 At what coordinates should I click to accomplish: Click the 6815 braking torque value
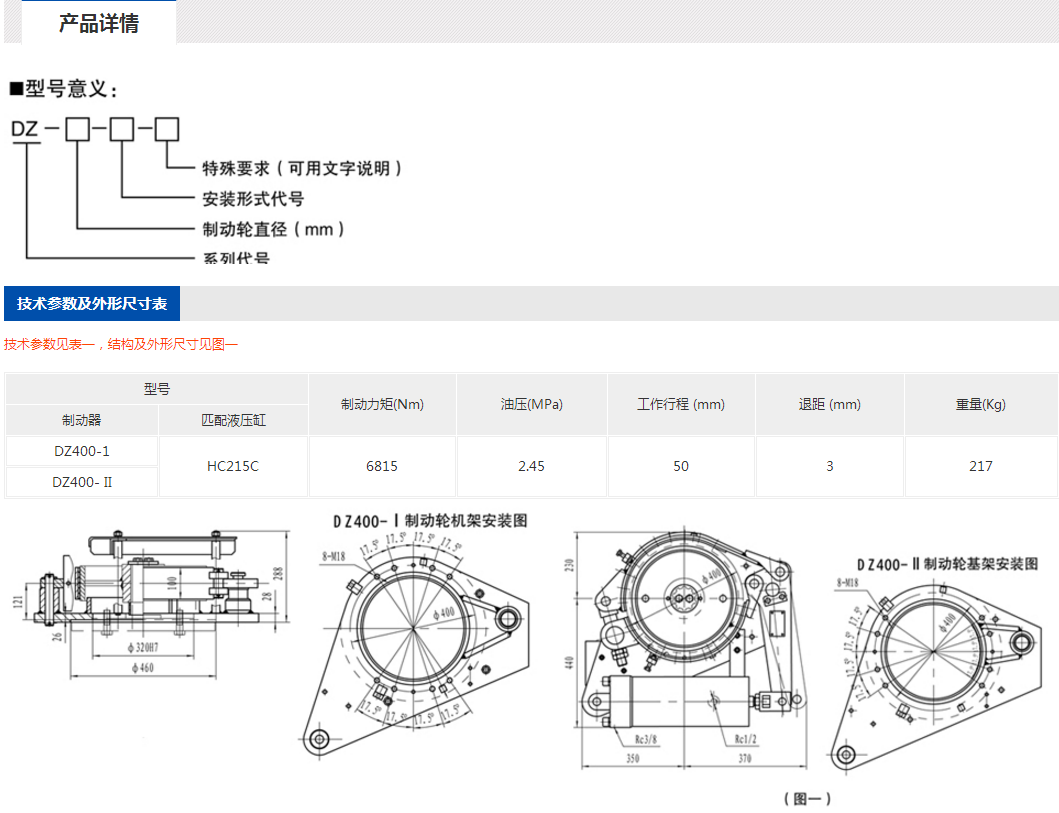[x=382, y=466]
